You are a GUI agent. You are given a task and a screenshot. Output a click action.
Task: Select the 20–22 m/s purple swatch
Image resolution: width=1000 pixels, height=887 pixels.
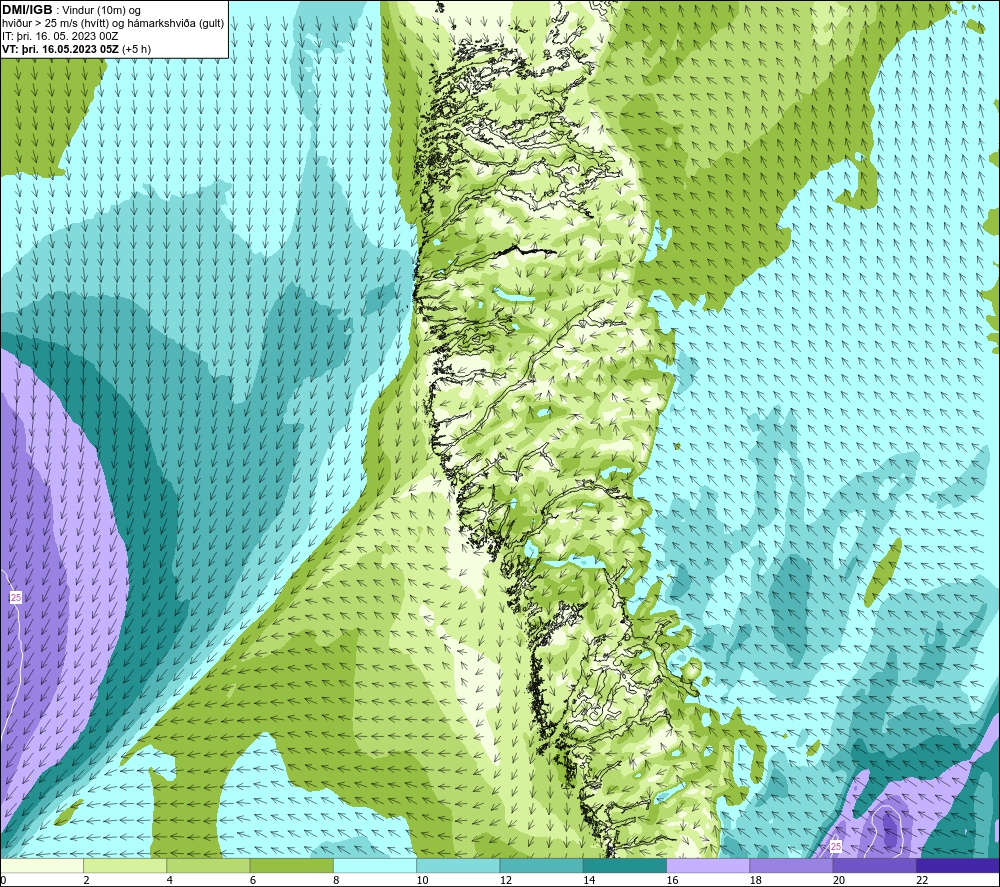(x=875, y=865)
